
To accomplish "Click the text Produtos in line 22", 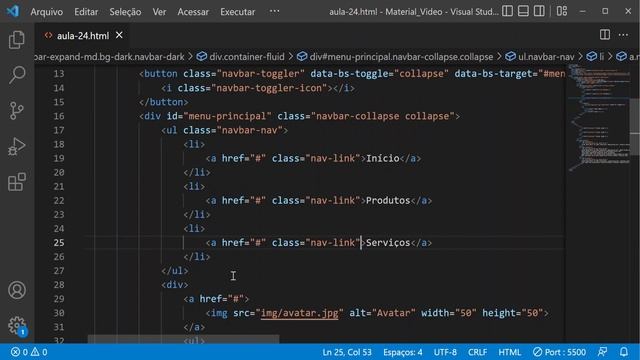I will (388, 200).
